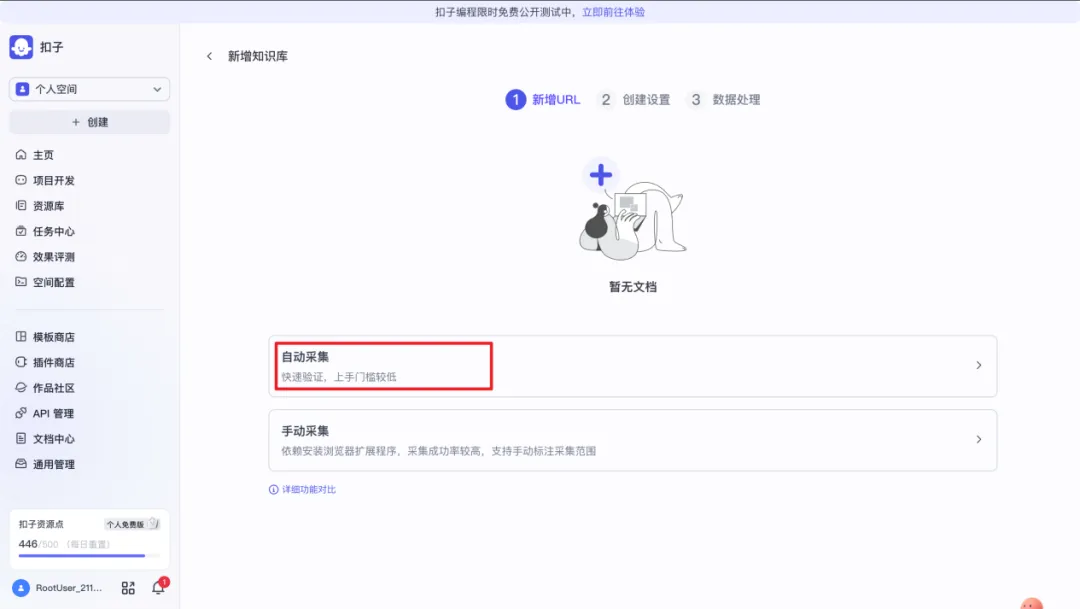Open the 详细功能对比 link
This screenshot has height=609, width=1080.
coord(309,489)
